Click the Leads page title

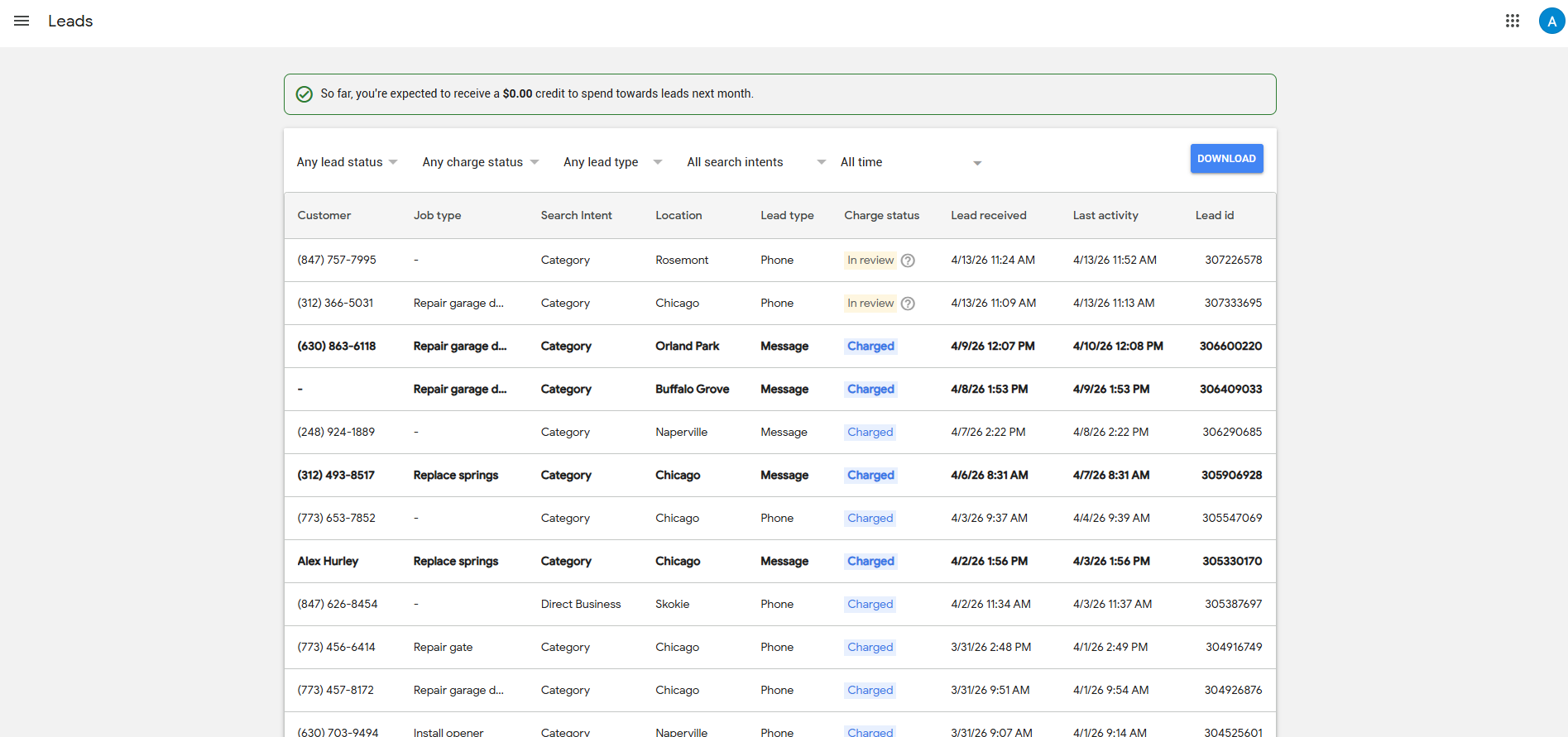tap(70, 21)
